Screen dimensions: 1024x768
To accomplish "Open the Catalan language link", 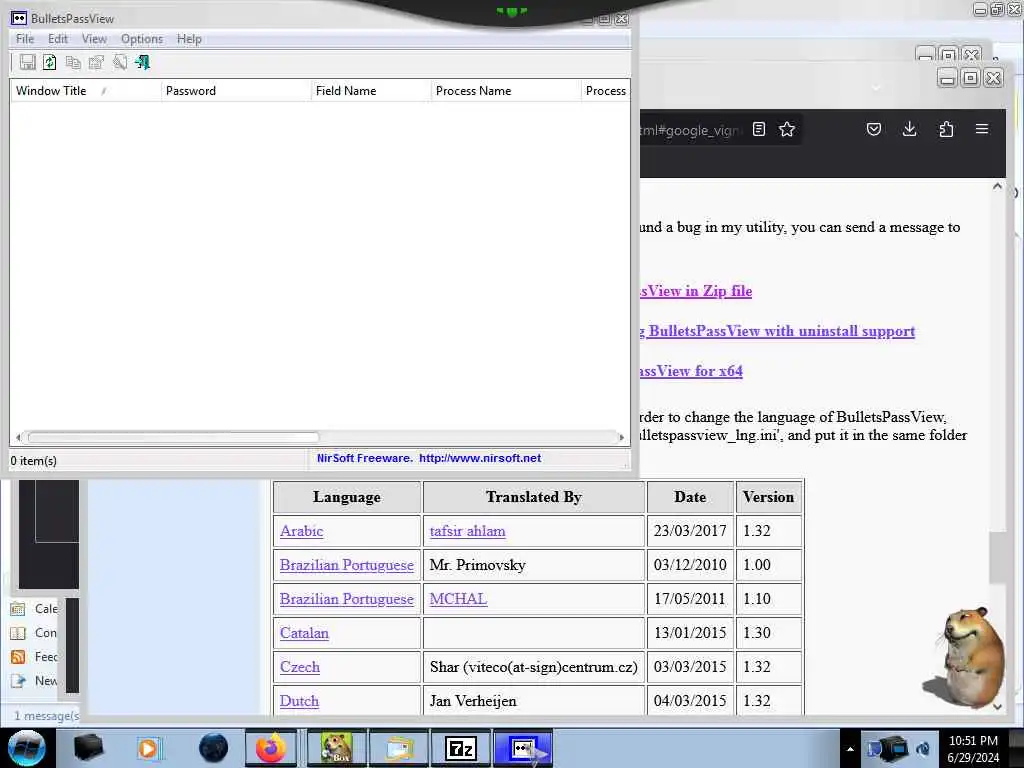I will [304, 633].
